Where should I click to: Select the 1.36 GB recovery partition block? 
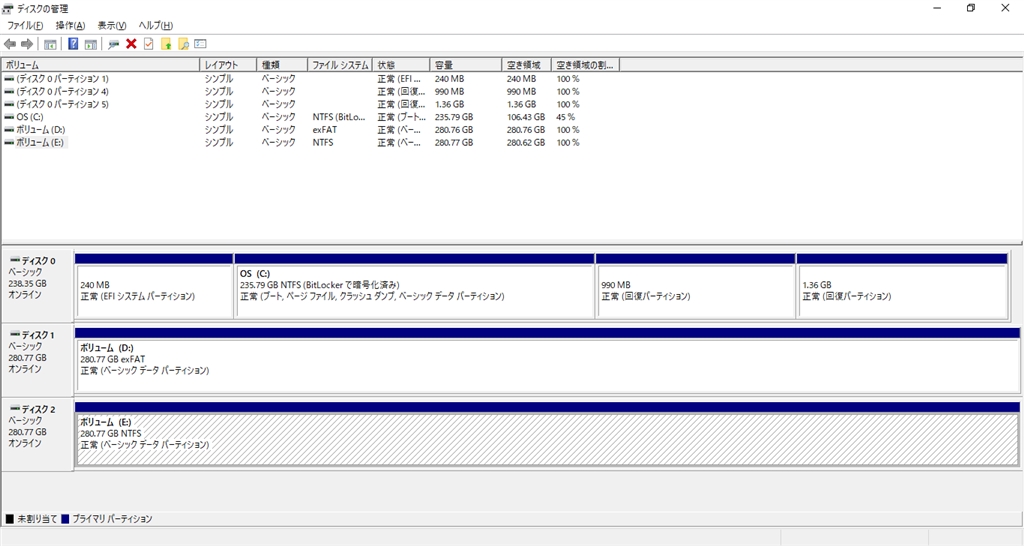pyautogui.click(x=902, y=286)
